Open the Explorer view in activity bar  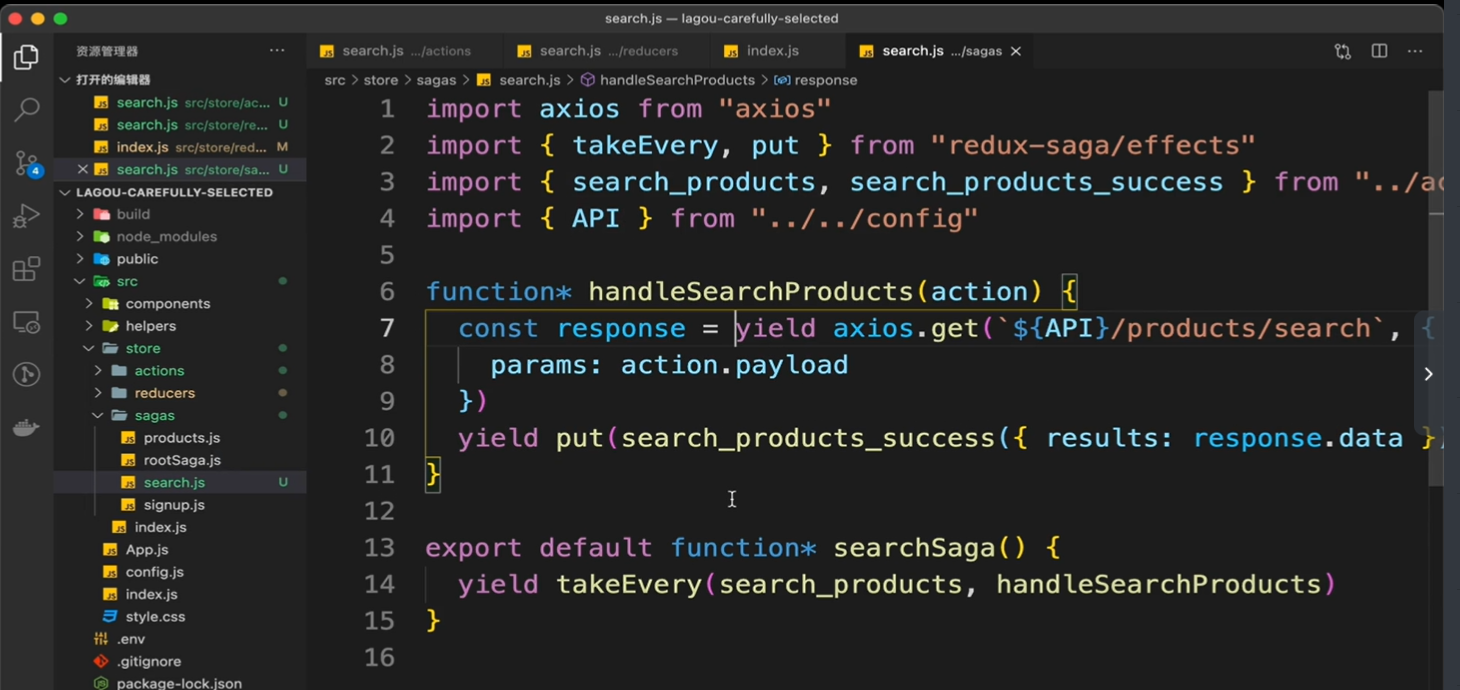(26, 57)
